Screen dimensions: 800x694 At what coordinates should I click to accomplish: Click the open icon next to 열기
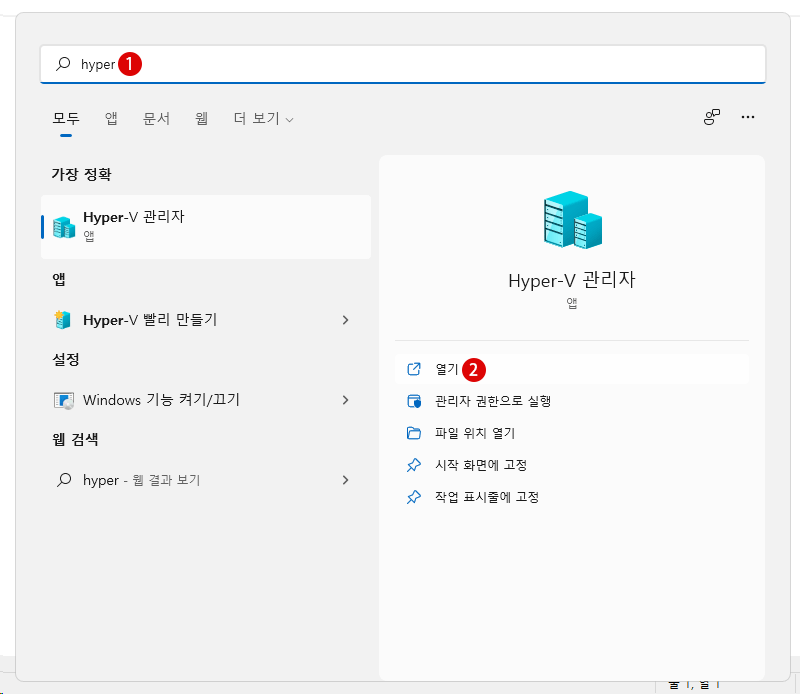(414, 369)
